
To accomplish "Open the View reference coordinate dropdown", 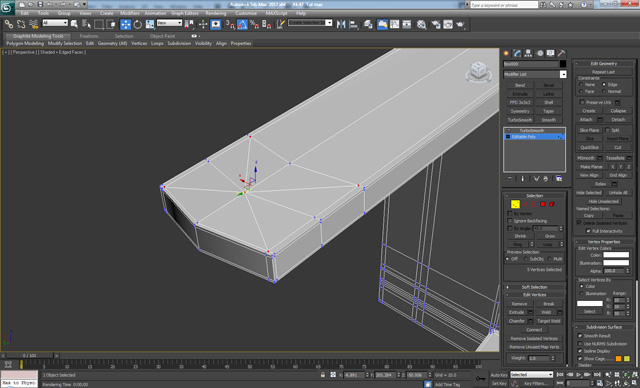I will tap(169, 23).
